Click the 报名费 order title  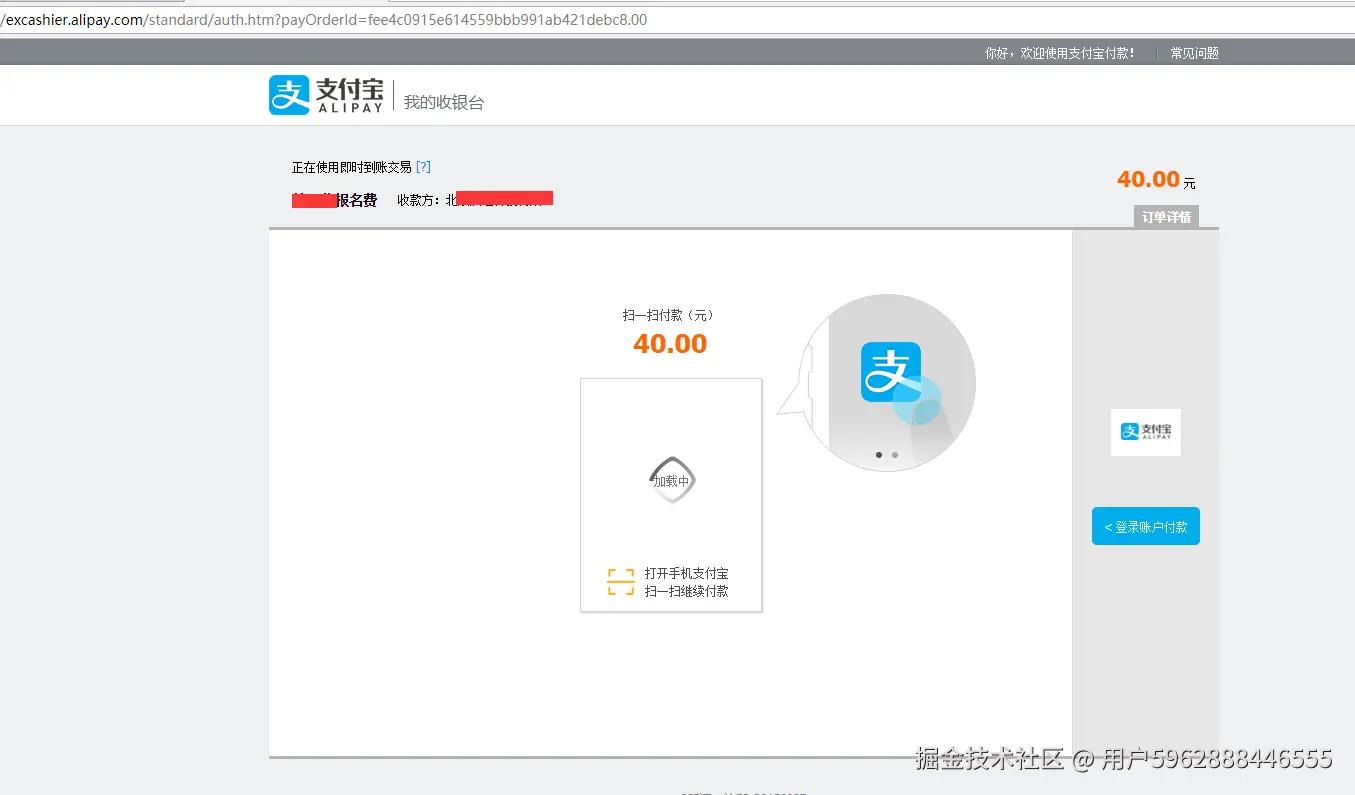pyautogui.click(x=356, y=200)
